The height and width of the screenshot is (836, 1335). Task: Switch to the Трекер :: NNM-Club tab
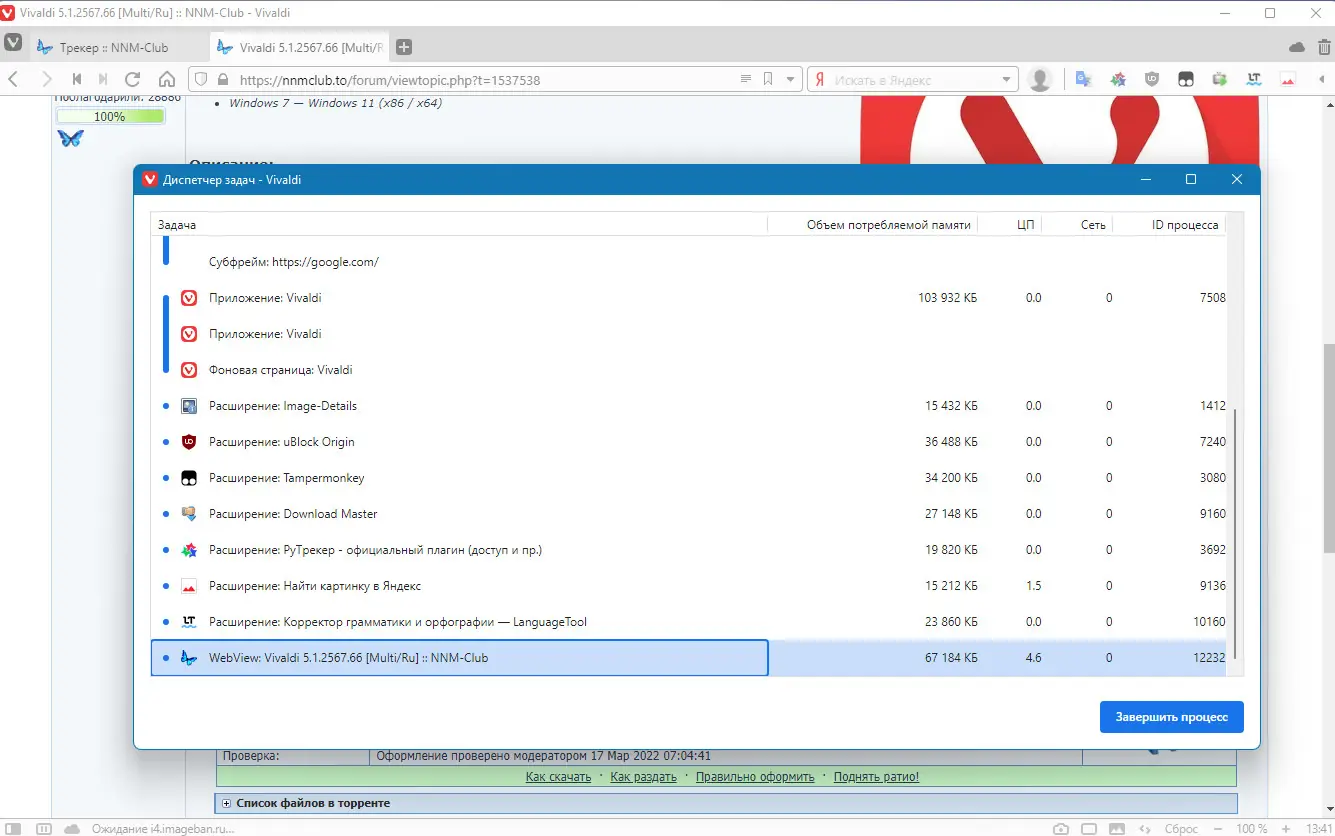(x=118, y=47)
